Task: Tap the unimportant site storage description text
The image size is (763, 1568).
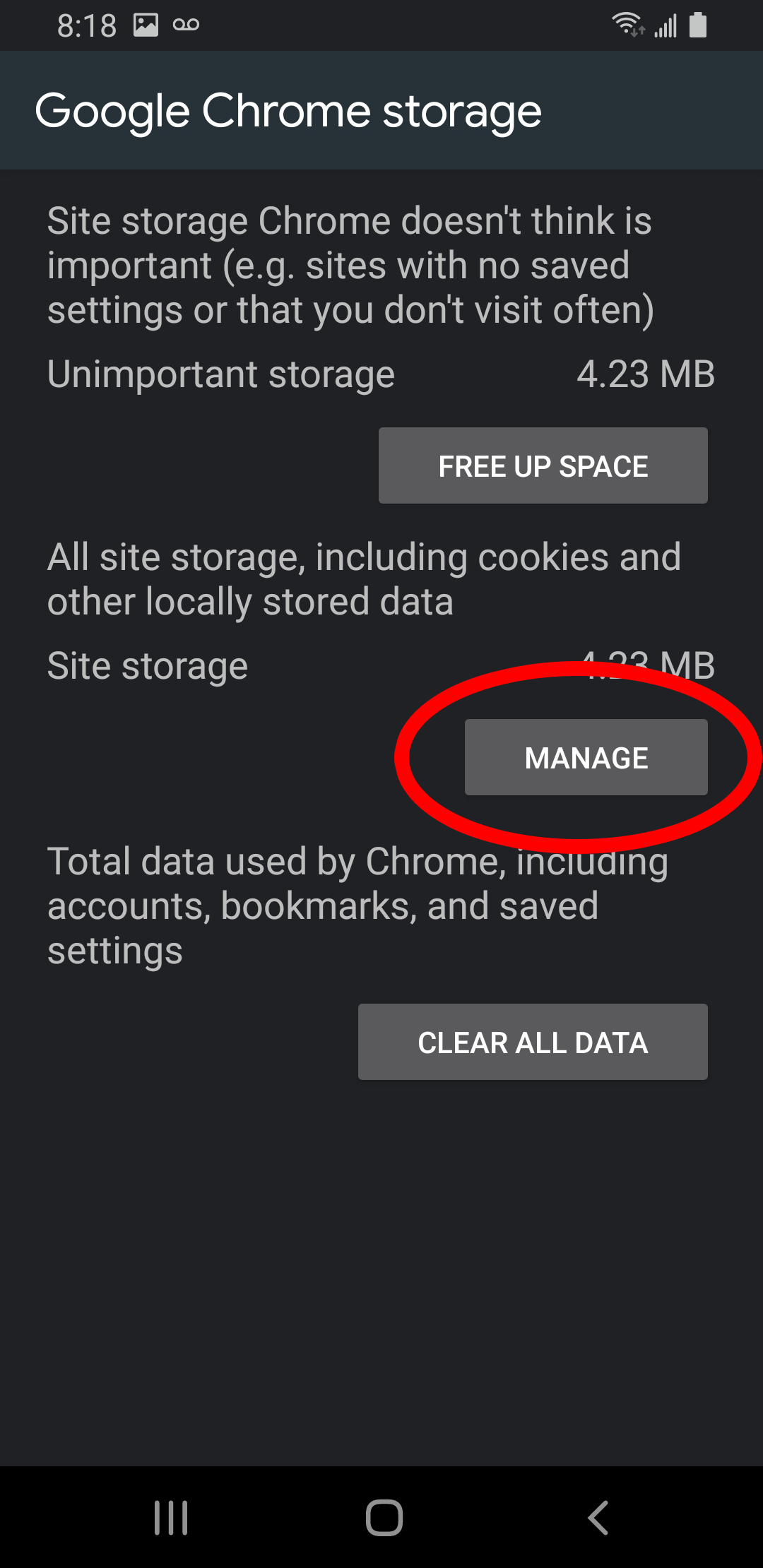Action: pyautogui.click(x=350, y=266)
